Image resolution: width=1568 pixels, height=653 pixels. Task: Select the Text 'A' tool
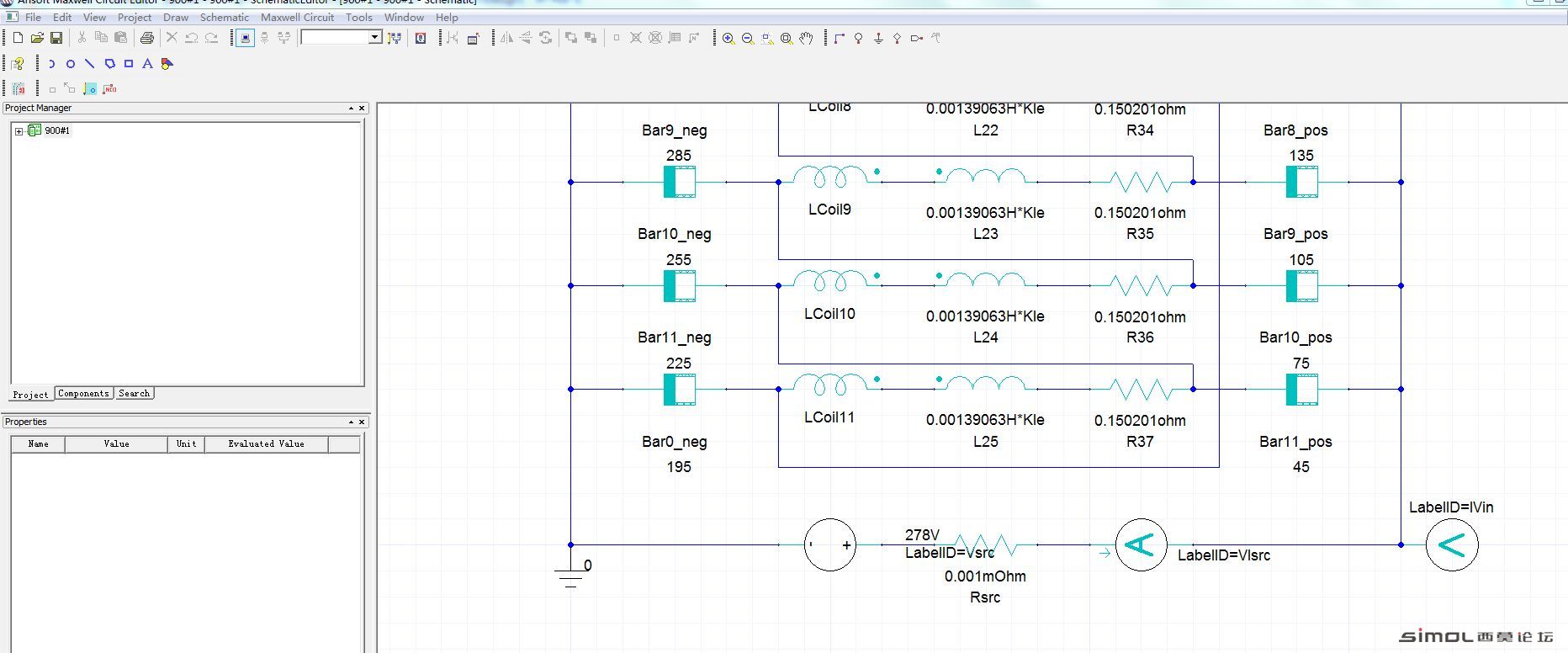click(147, 63)
